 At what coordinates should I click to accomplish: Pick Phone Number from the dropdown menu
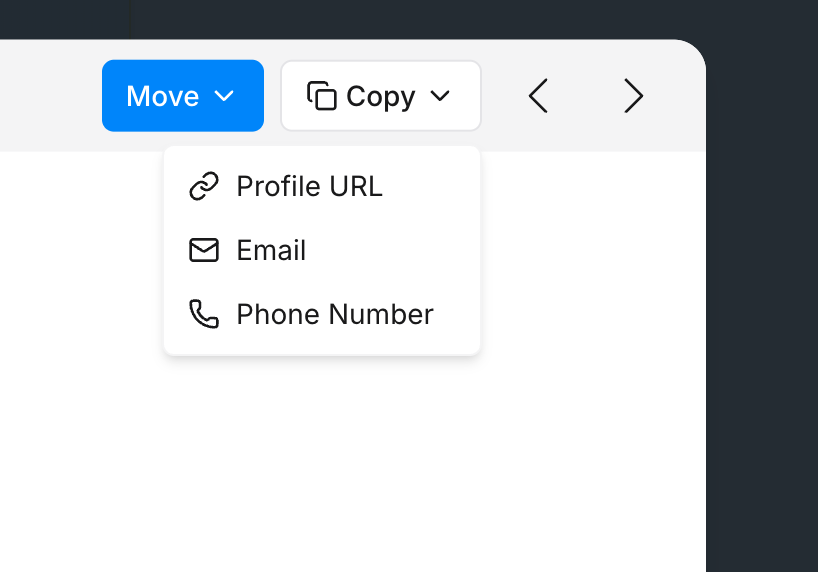tap(334, 314)
